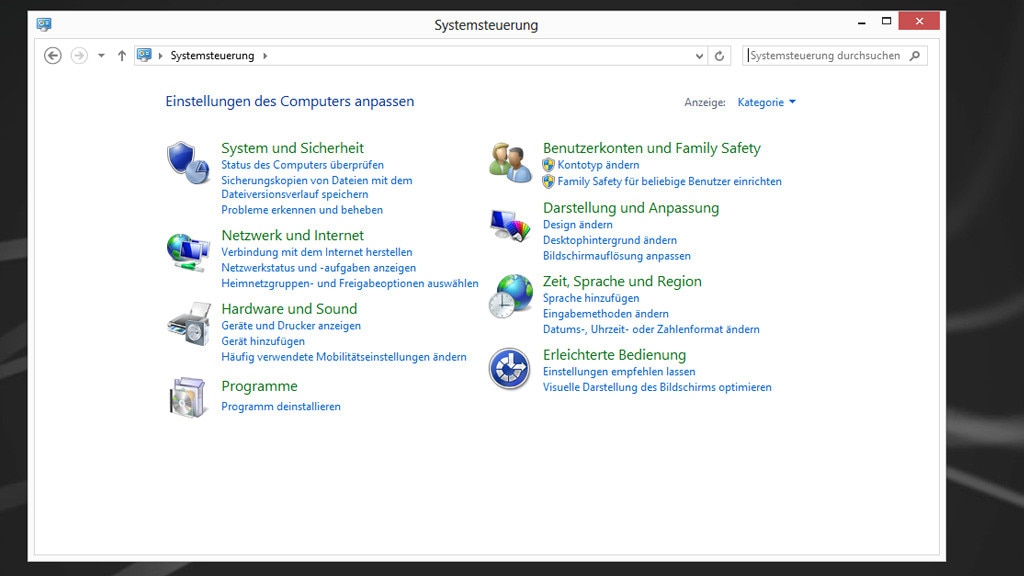The image size is (1024, 576).
Task: Click the Programm deinstallieren link
Action: pos(281,406)
